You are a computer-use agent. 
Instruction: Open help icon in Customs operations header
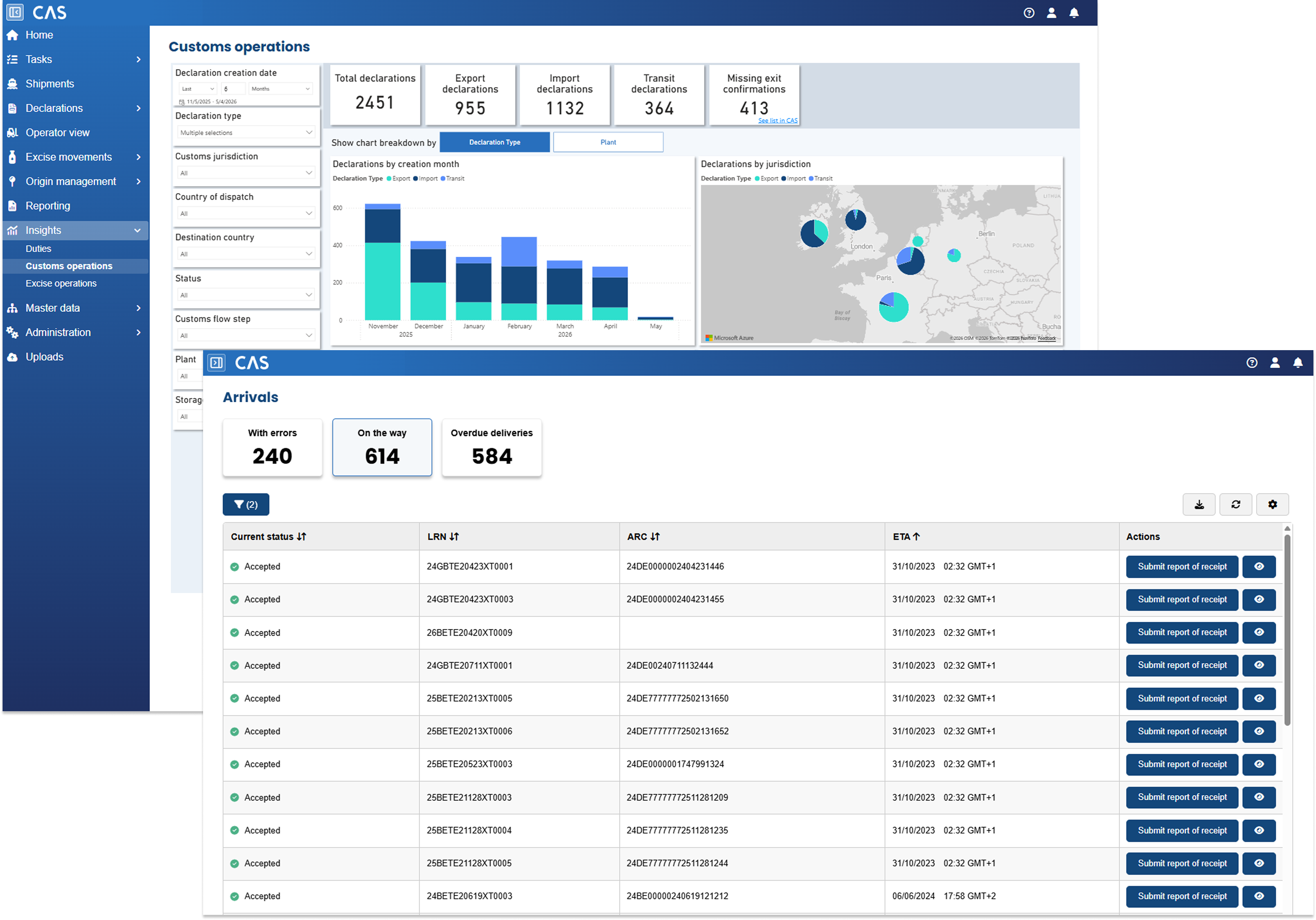point(1029,13)
